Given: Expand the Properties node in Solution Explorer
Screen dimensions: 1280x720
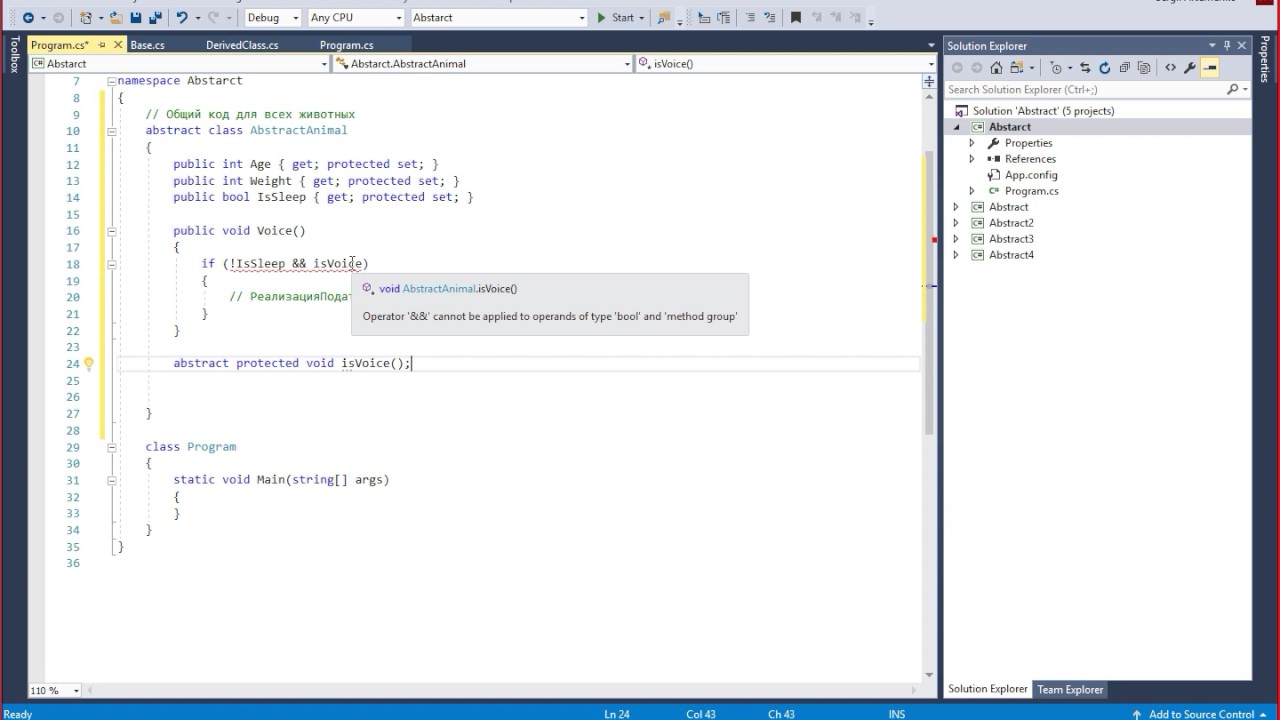Looking at the screenshot, I should [x=972, y=143].
